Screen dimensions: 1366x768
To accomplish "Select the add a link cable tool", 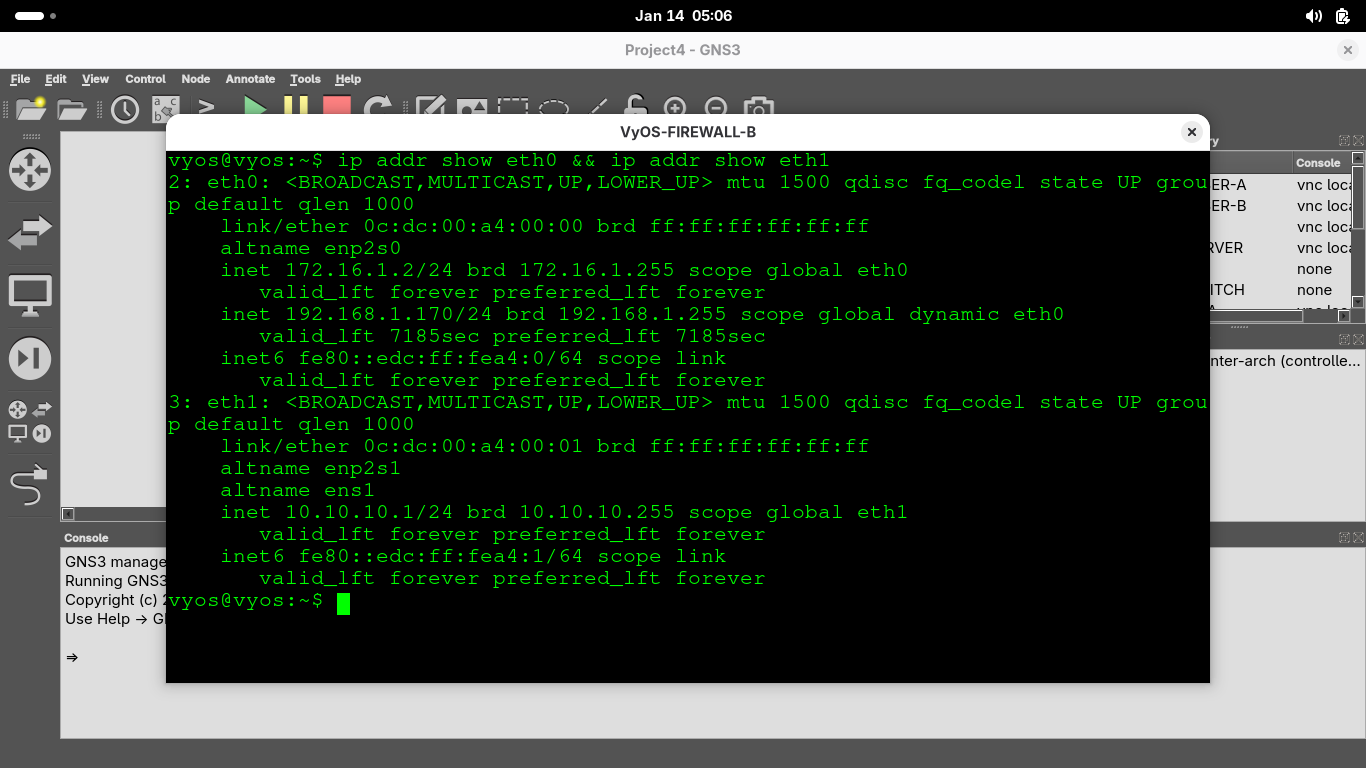I will [29, 487].
